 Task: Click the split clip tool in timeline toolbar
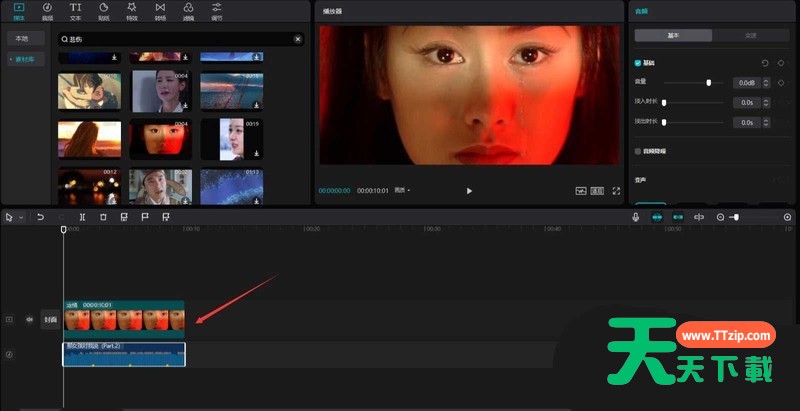82,217
